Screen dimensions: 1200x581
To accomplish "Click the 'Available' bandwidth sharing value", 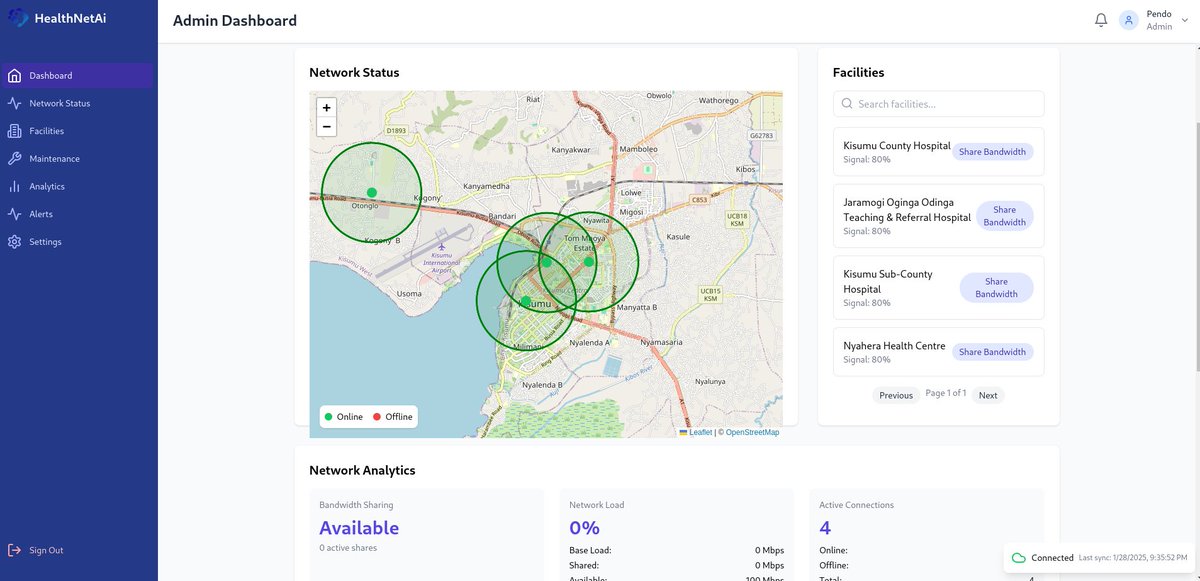I will (359, 528).
